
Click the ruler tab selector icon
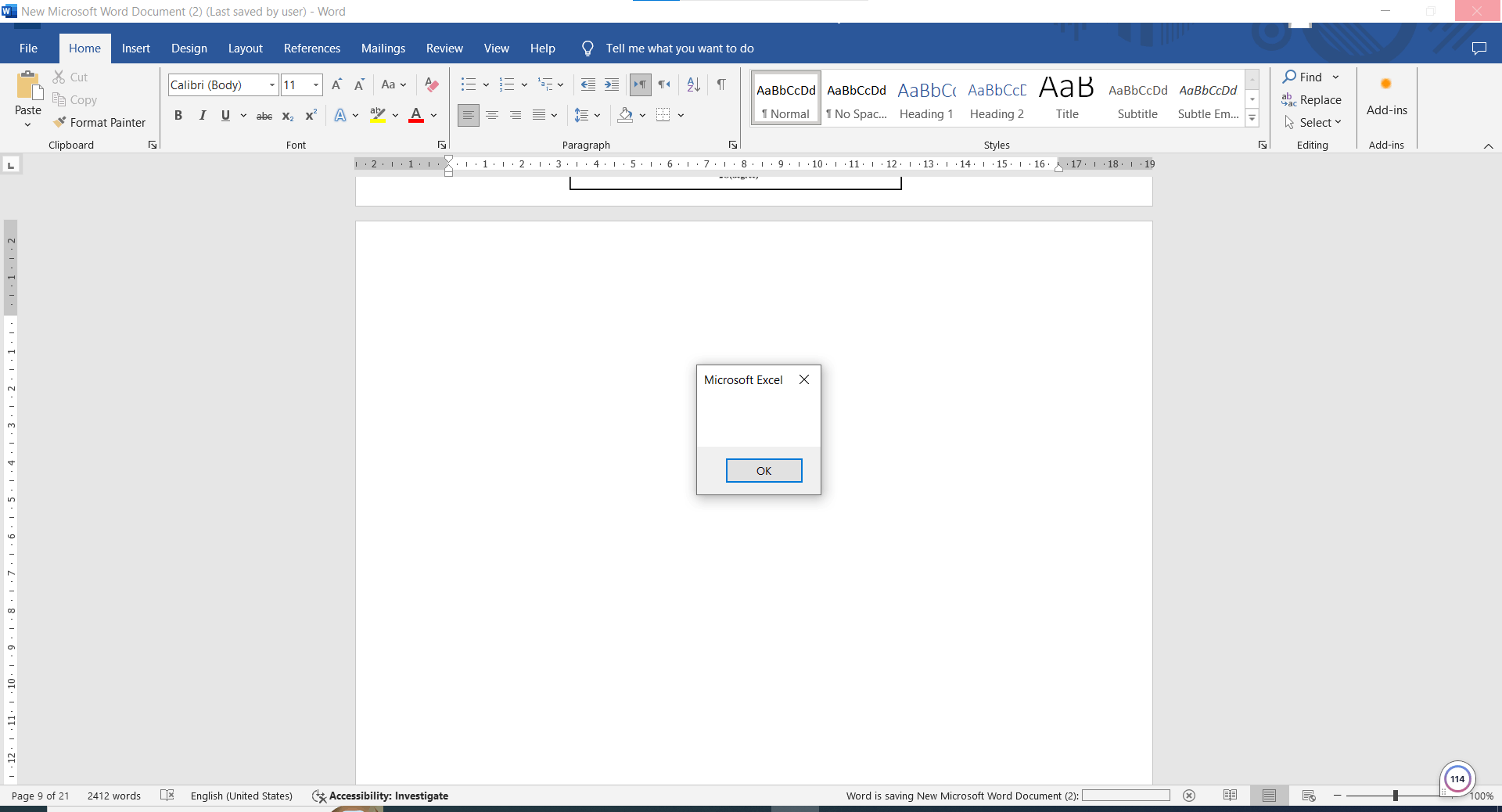pos(11,164)
